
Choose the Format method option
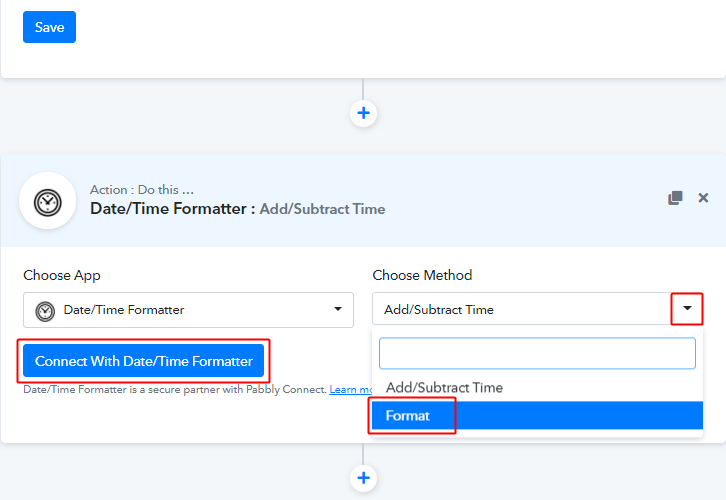[x=537, y=415]
